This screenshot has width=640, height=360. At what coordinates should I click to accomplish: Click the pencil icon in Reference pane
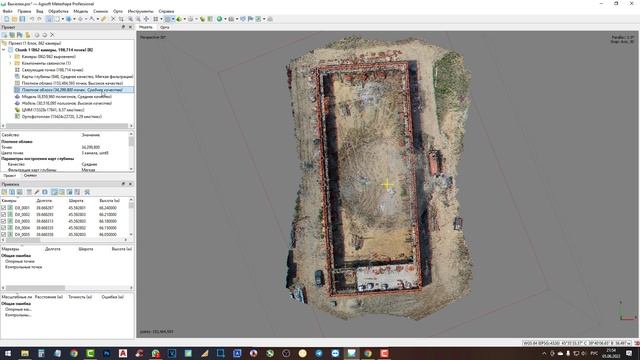tap(37, 192)
